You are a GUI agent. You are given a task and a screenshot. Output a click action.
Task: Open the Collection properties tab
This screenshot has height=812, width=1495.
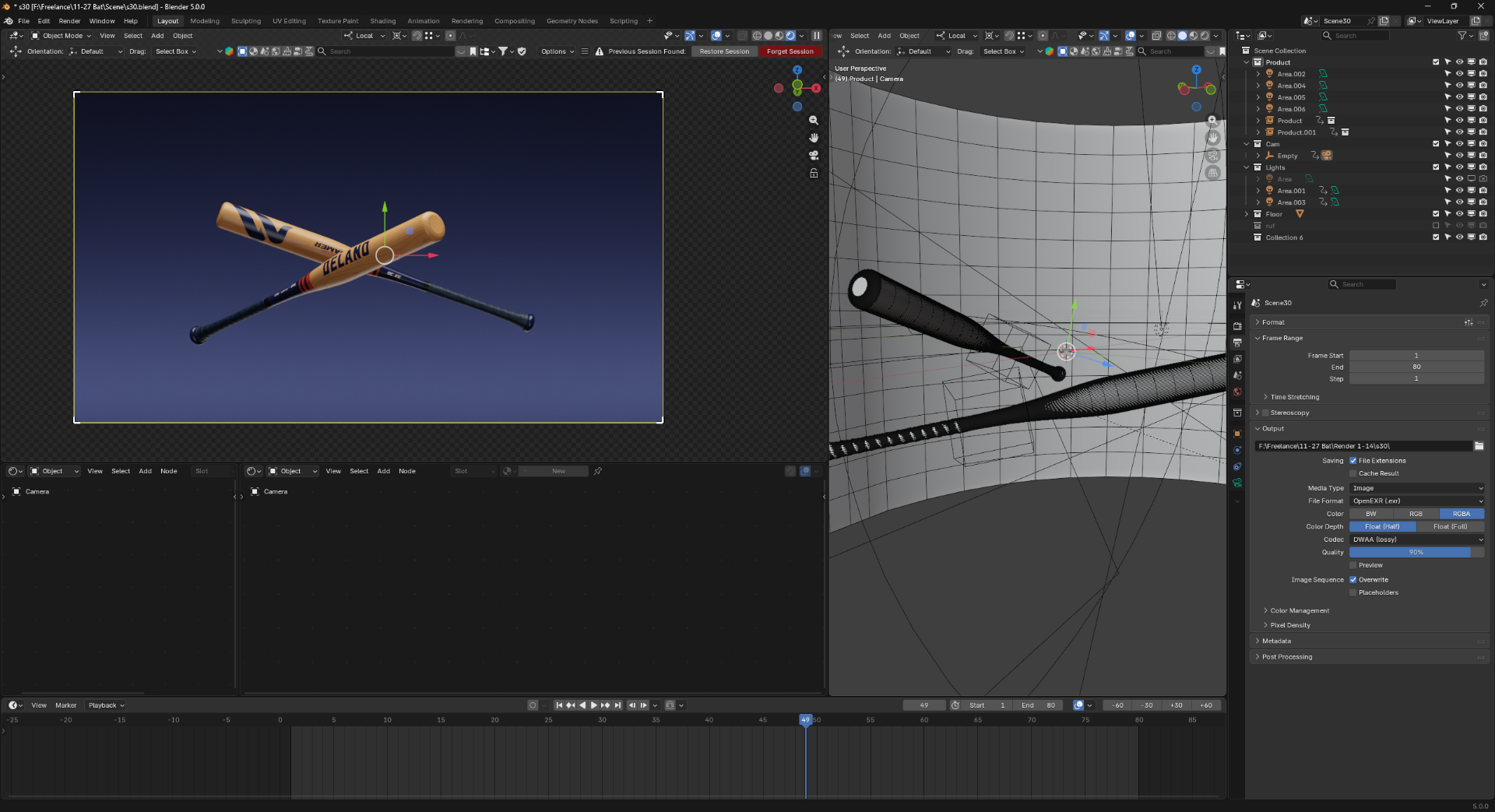pos(1237,413)
